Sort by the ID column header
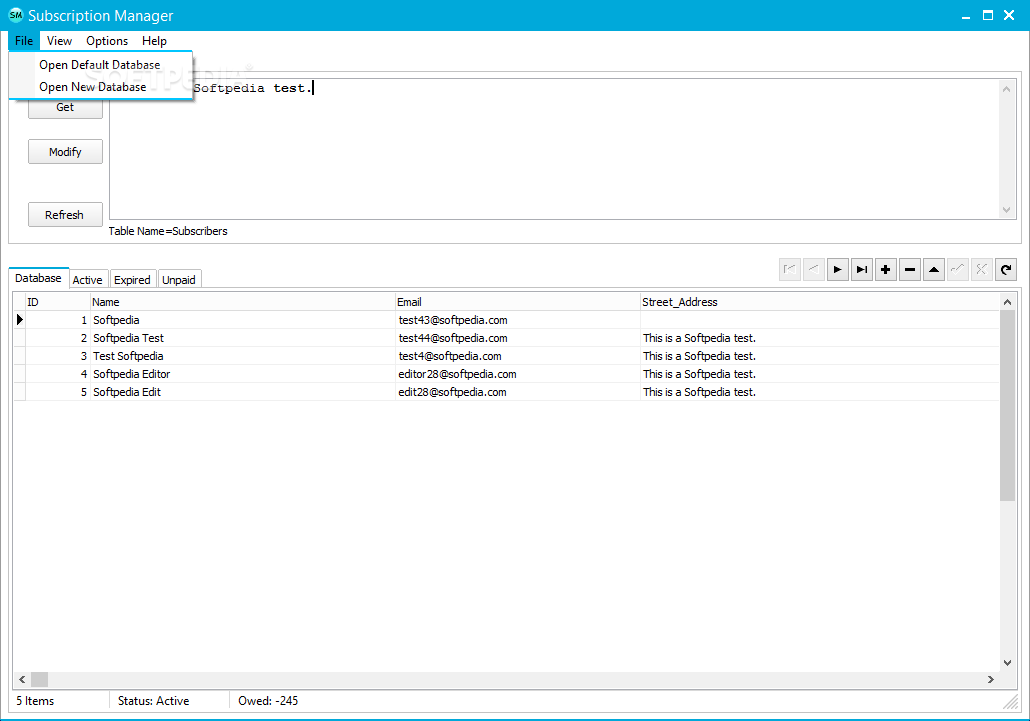The width and height of the screenshot is (1030, 721). [57, 302]
